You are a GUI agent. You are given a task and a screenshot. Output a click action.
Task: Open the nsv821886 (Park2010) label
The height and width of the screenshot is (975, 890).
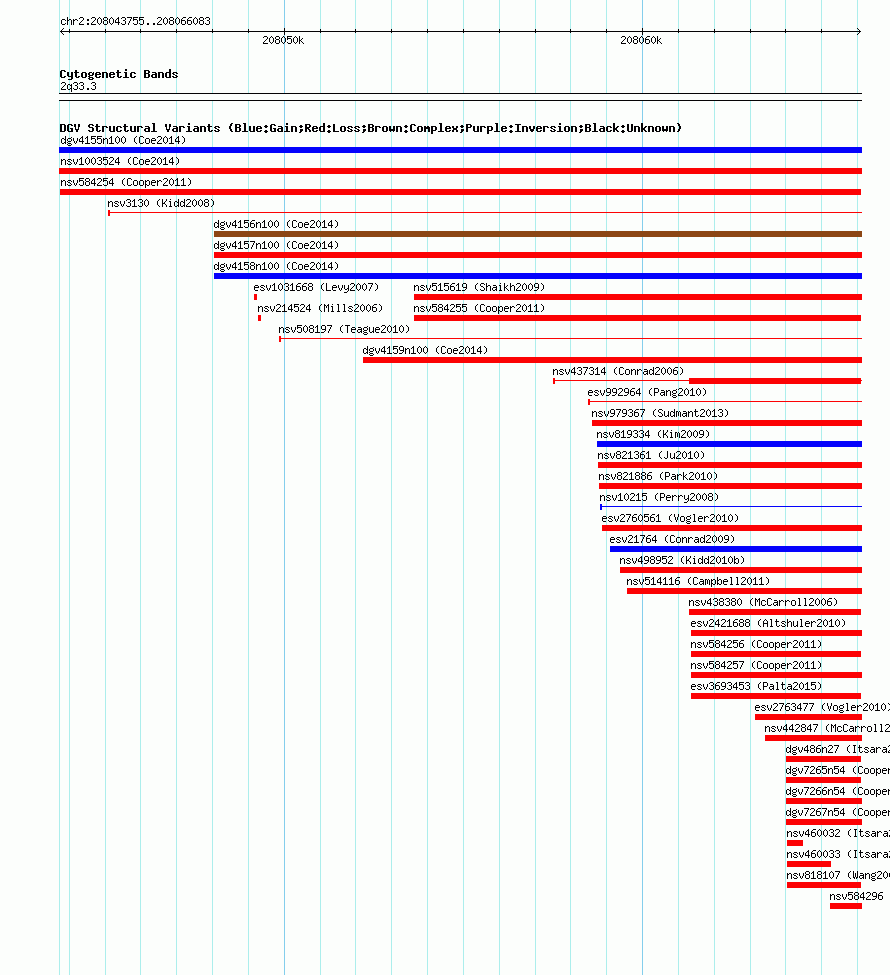pos(658,477)
